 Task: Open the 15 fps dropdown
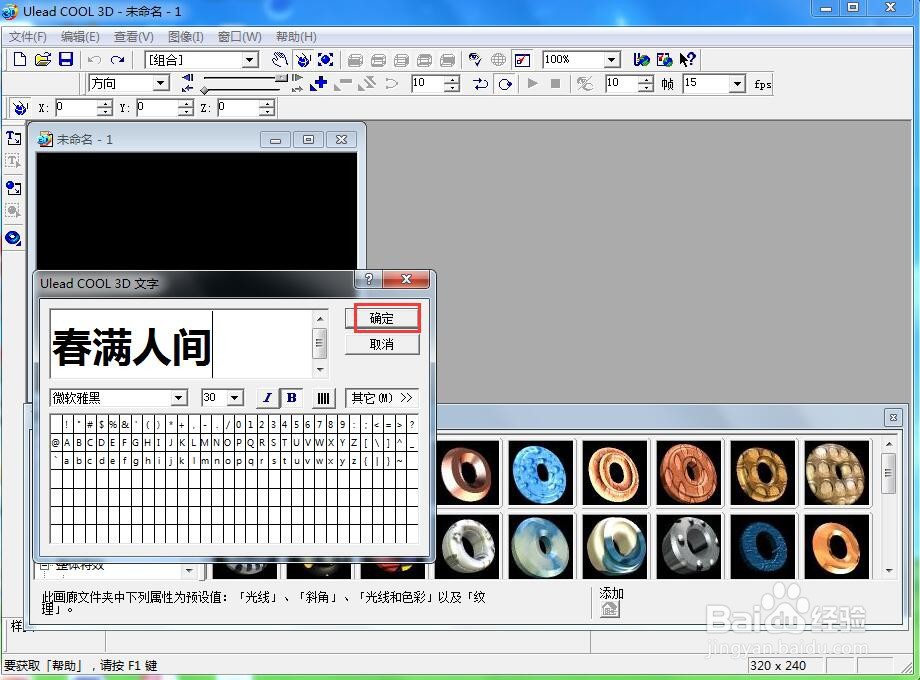(737, 83)
